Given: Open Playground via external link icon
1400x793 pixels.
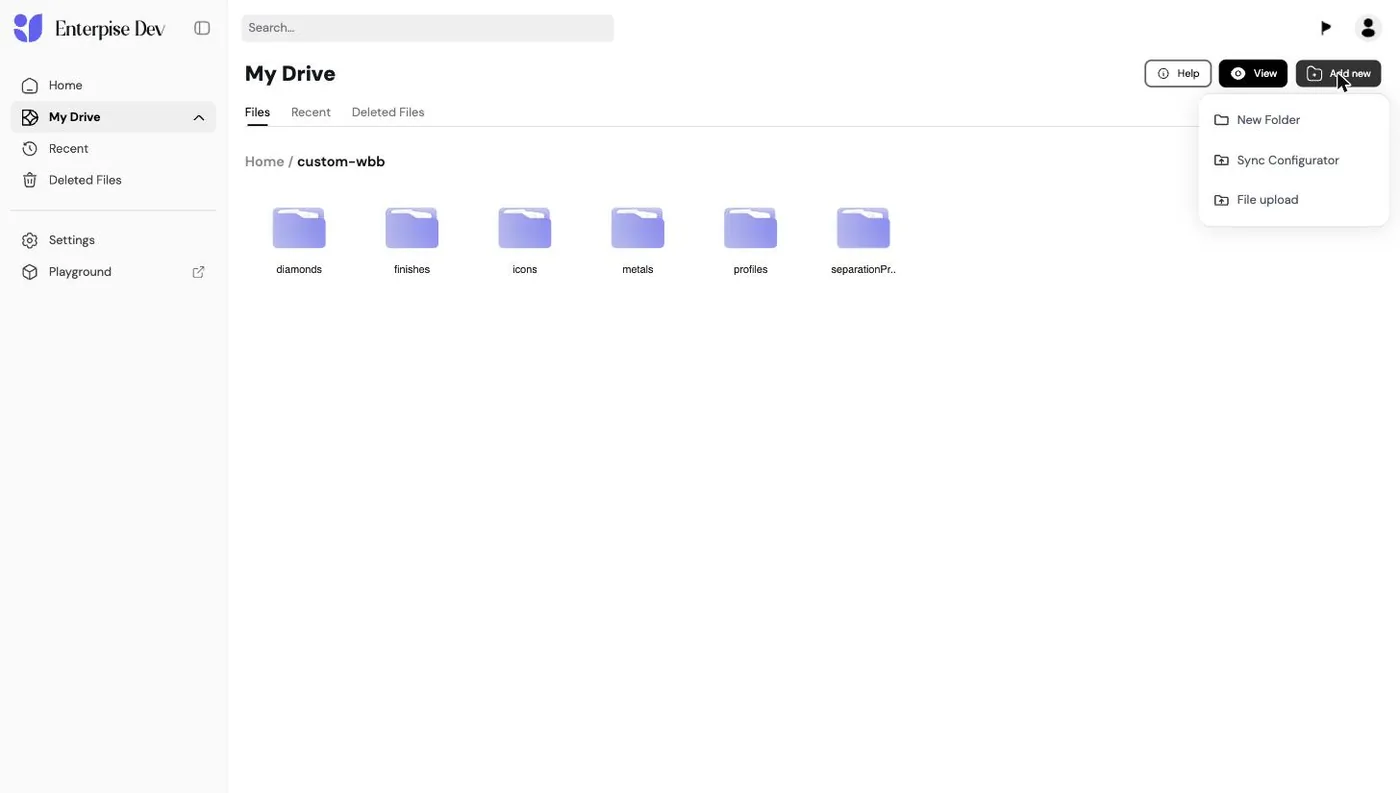Looking at the screenshot, I should pos(198,272).
